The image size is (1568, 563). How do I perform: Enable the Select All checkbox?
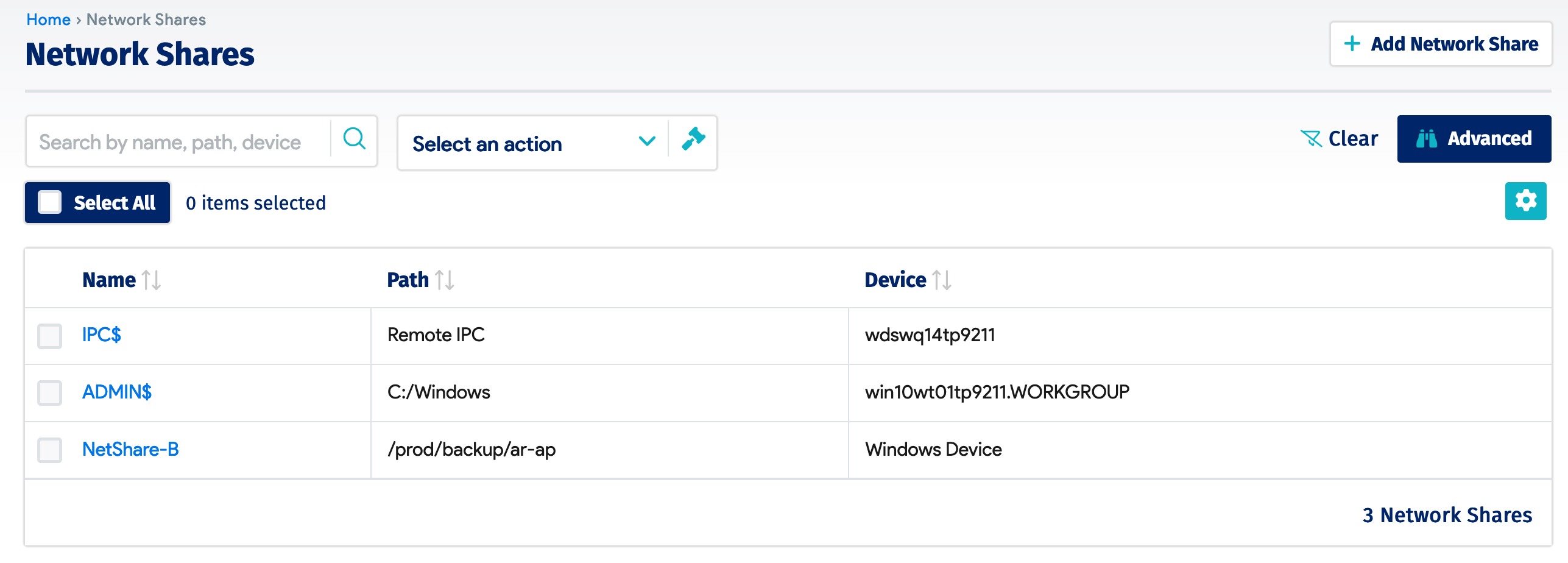[x=50, y=202]
